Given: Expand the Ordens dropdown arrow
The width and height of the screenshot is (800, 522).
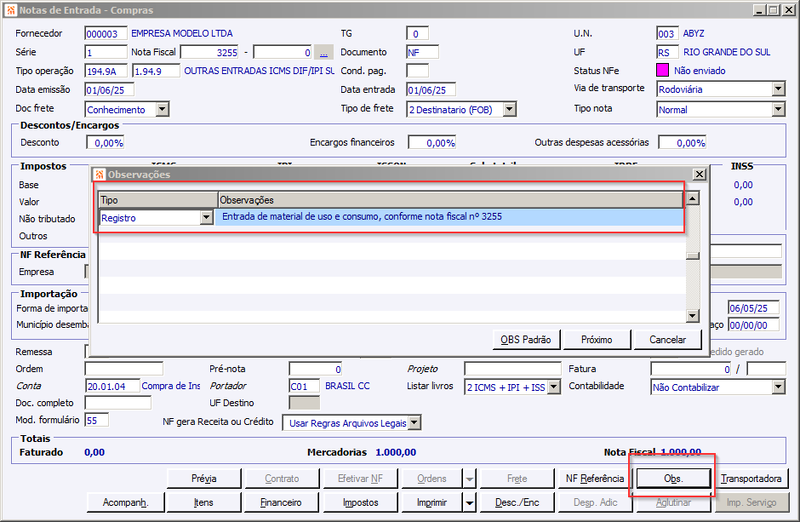Looking at the screenshot, I should 469,479.
